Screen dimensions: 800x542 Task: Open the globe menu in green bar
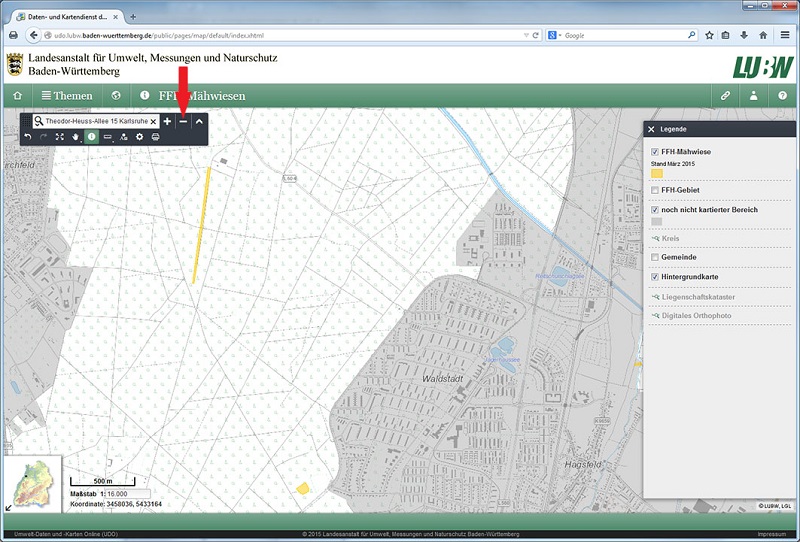coord(116,96)
